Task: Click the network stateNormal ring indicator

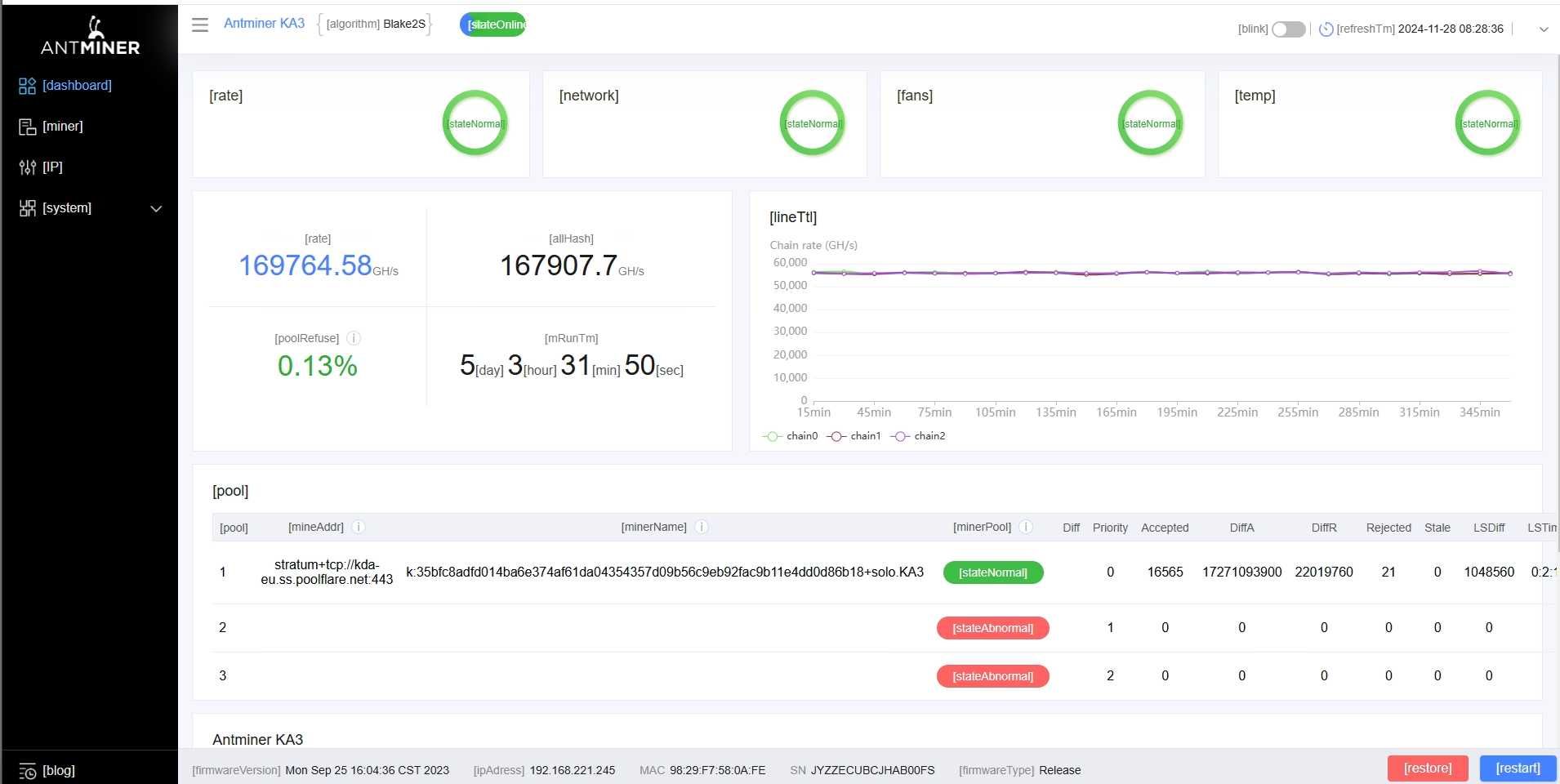Action: click(x=813, y=123)
